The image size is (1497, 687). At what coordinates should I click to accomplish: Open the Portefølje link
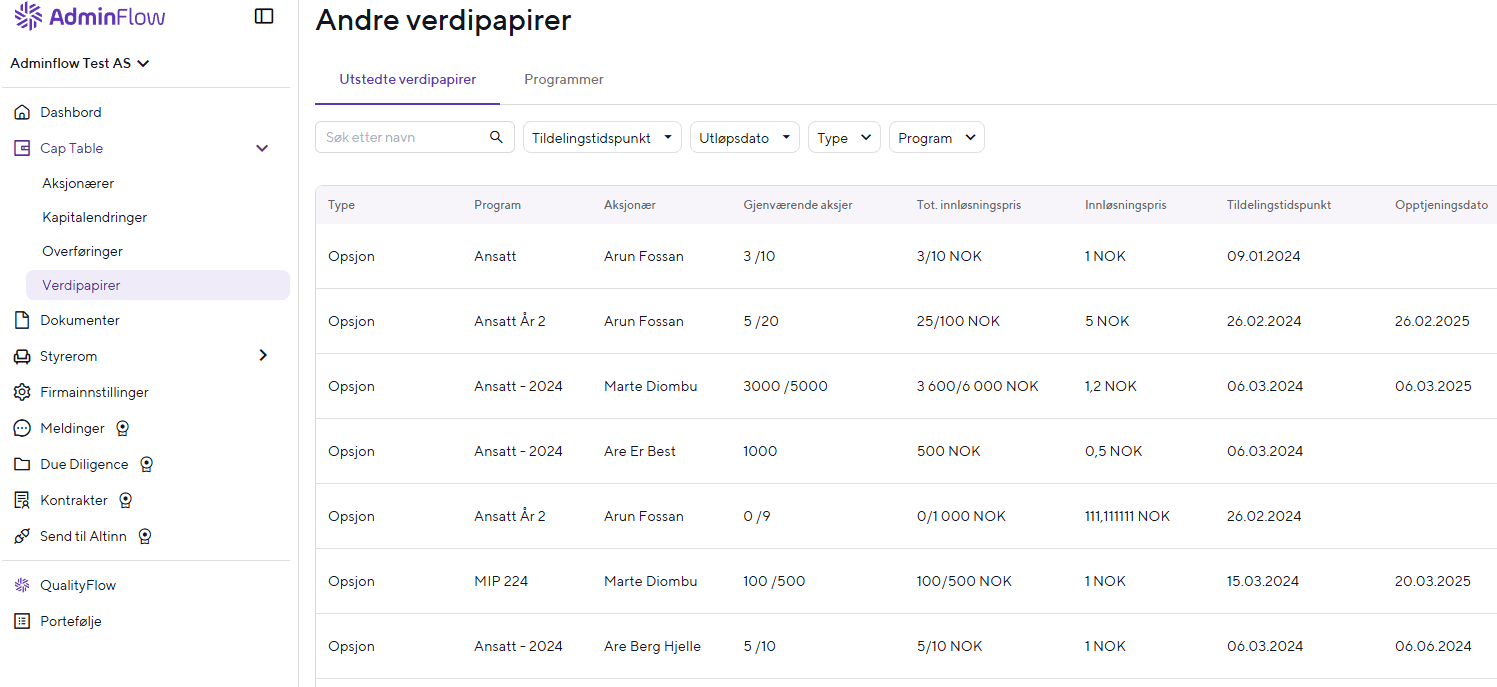click(x=71, y=621)
